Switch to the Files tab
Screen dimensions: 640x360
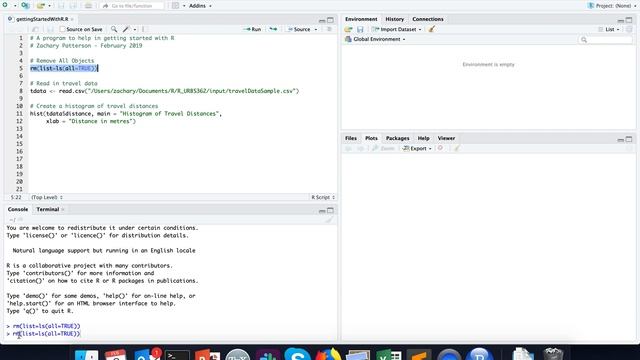pyautogui.click(x=351, y=138)
